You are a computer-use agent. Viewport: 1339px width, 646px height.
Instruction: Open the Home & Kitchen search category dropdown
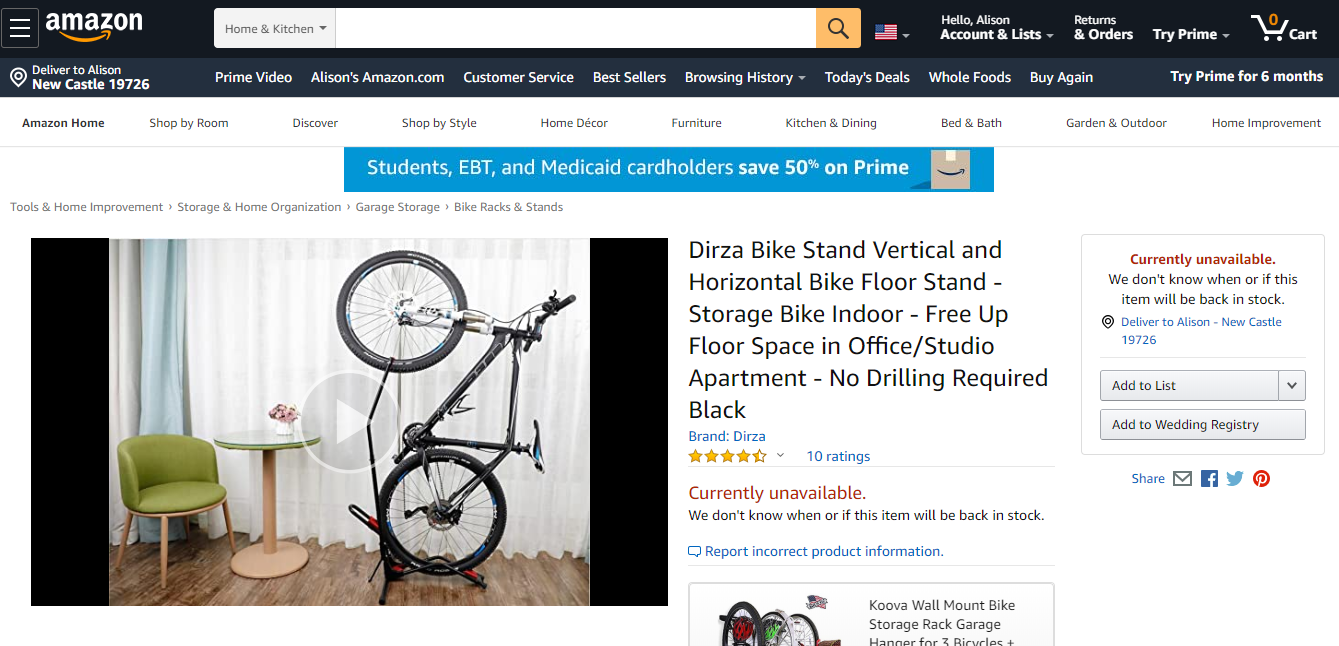coord(275,29)
